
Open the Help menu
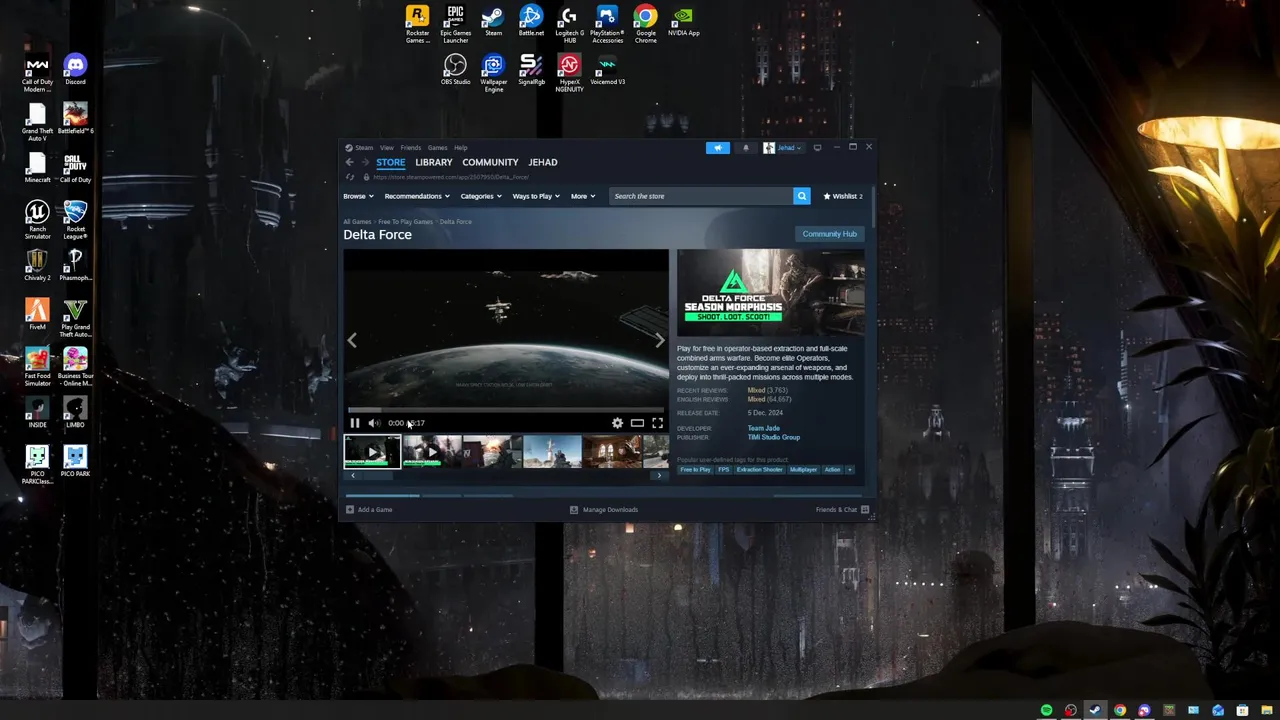461,148
